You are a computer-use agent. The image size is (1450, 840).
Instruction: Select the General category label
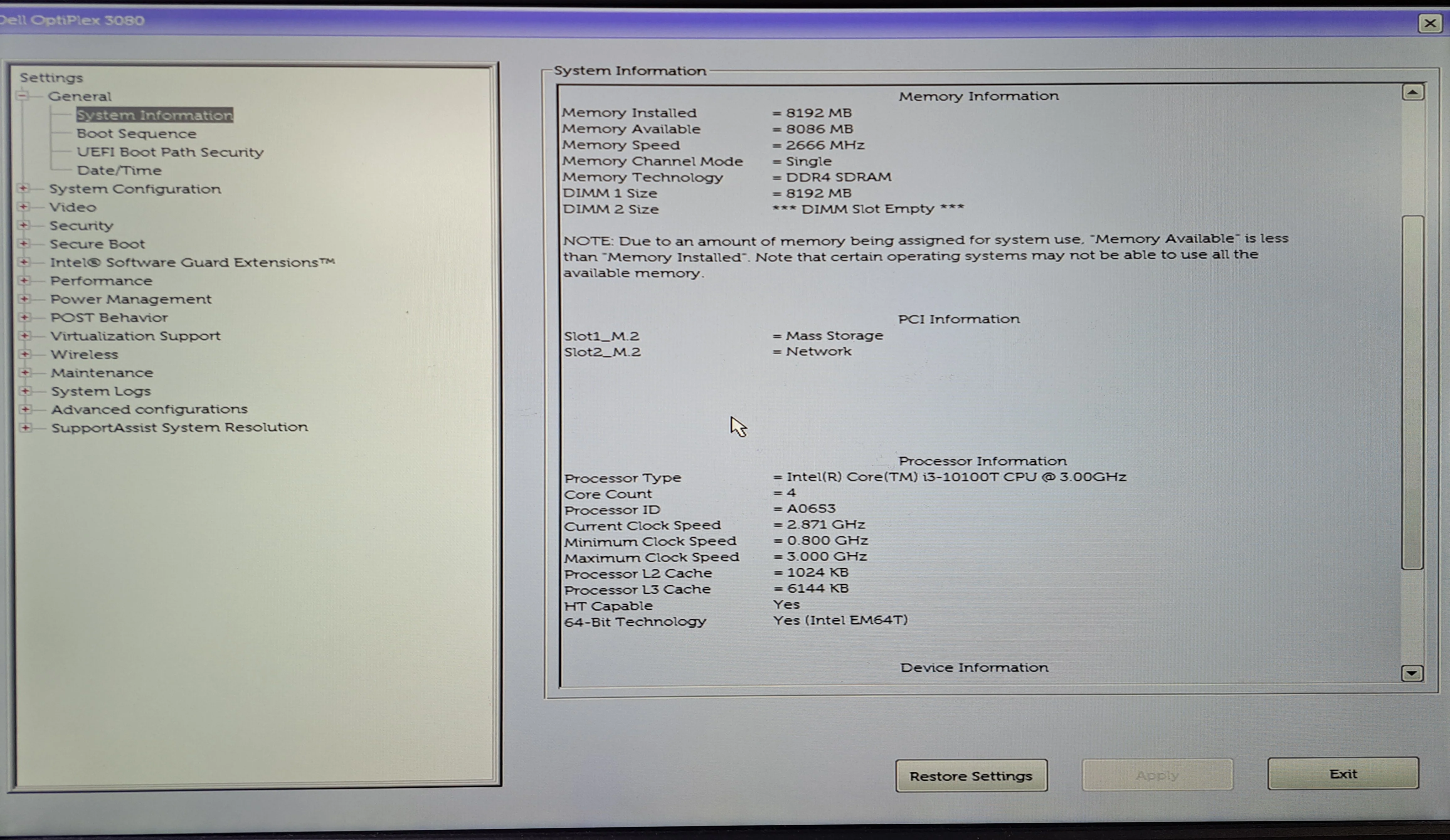click(79, 96)
